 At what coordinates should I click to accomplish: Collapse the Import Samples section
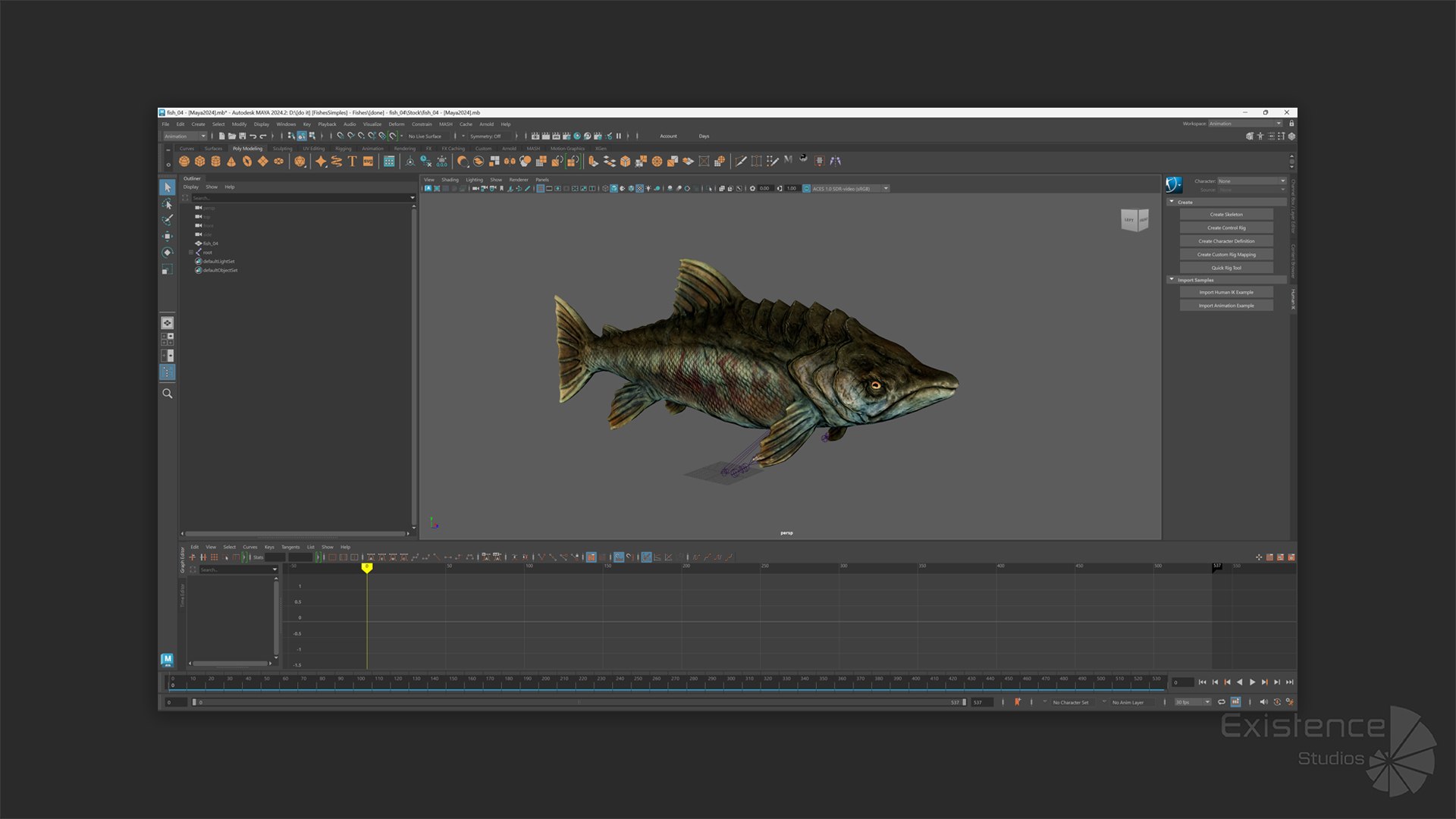1172,280
